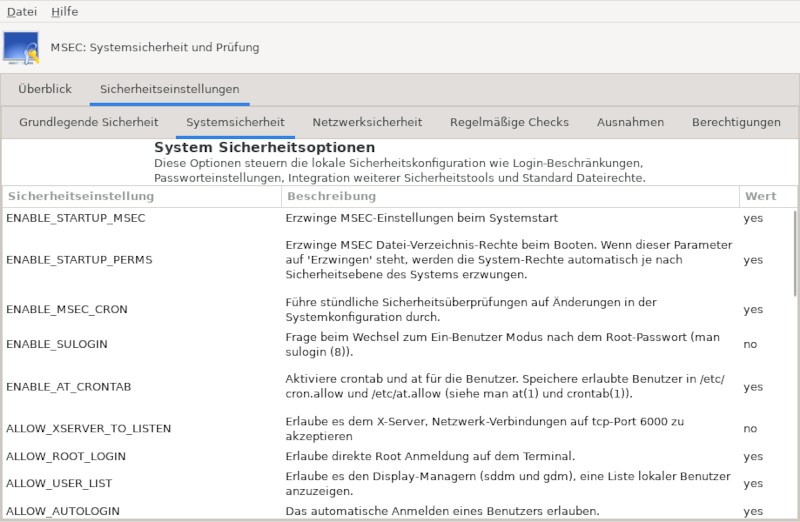This screenshot has height=522, width=800.
Task: Click the MSEC monitor key icon
Action: [x=21, y=48]
